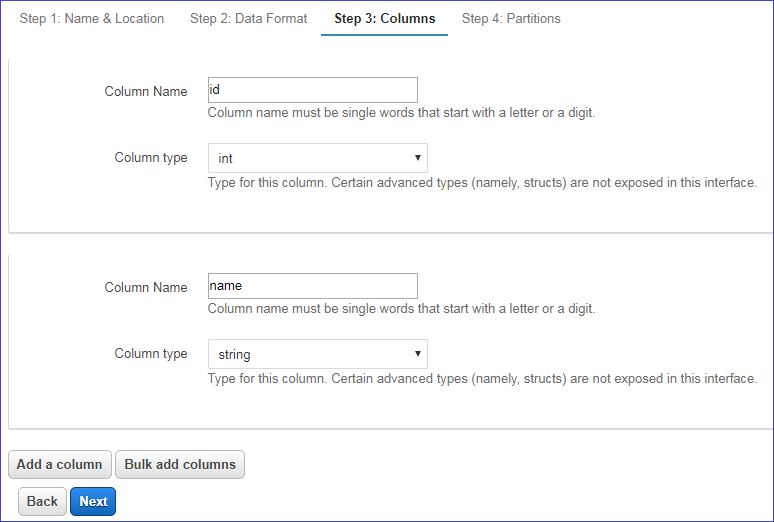This screenshot has width=774, height=522.
Task: Switch to Step 2: Data Format tab
Action: pyautogui.click(x=248, y=18)
